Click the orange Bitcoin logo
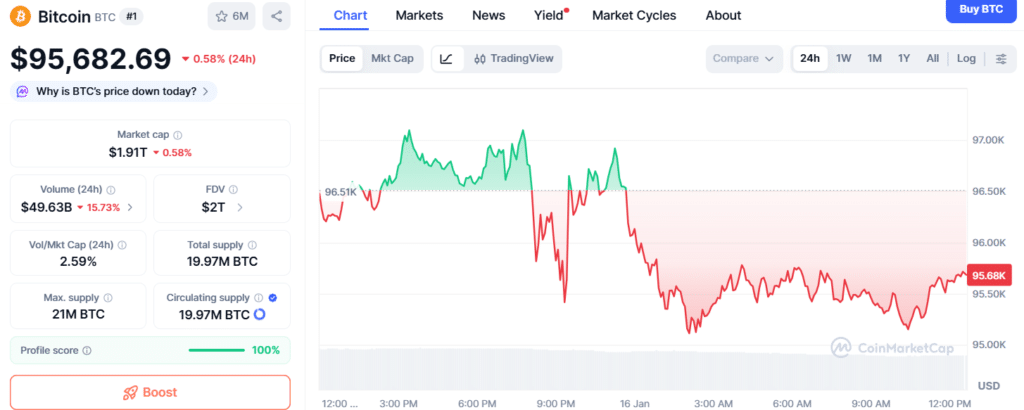1024x410 pixels. click(x=19, y=16)
